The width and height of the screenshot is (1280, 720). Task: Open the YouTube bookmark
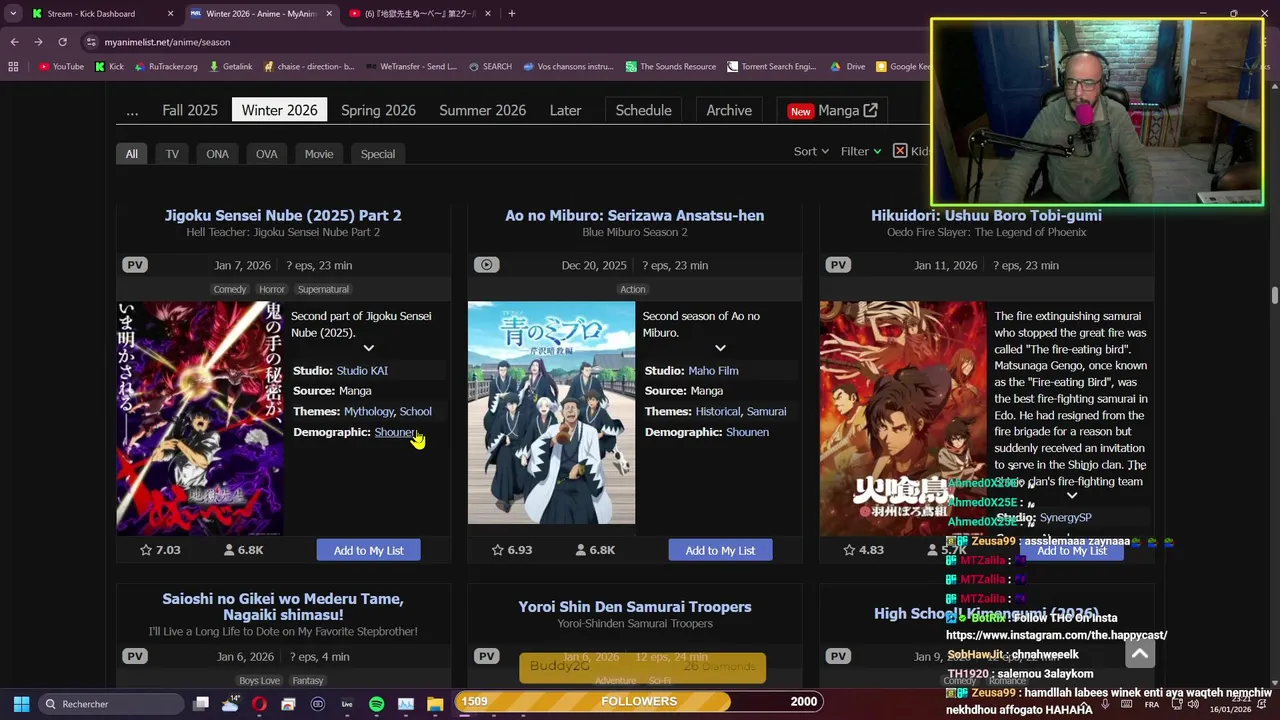click(61, 67)
